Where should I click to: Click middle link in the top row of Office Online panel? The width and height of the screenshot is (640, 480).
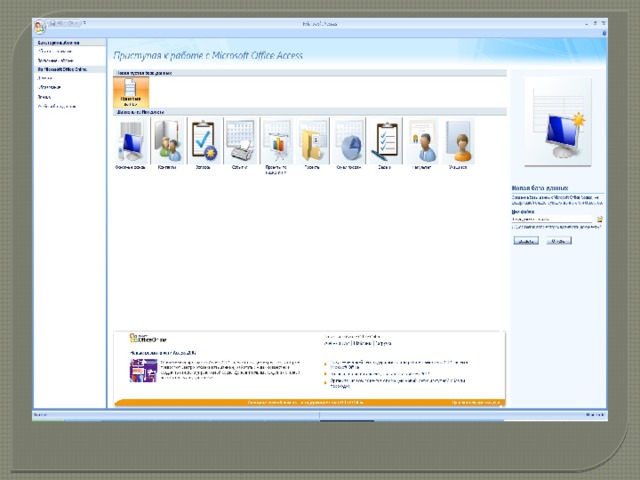[x=362, y=343]
